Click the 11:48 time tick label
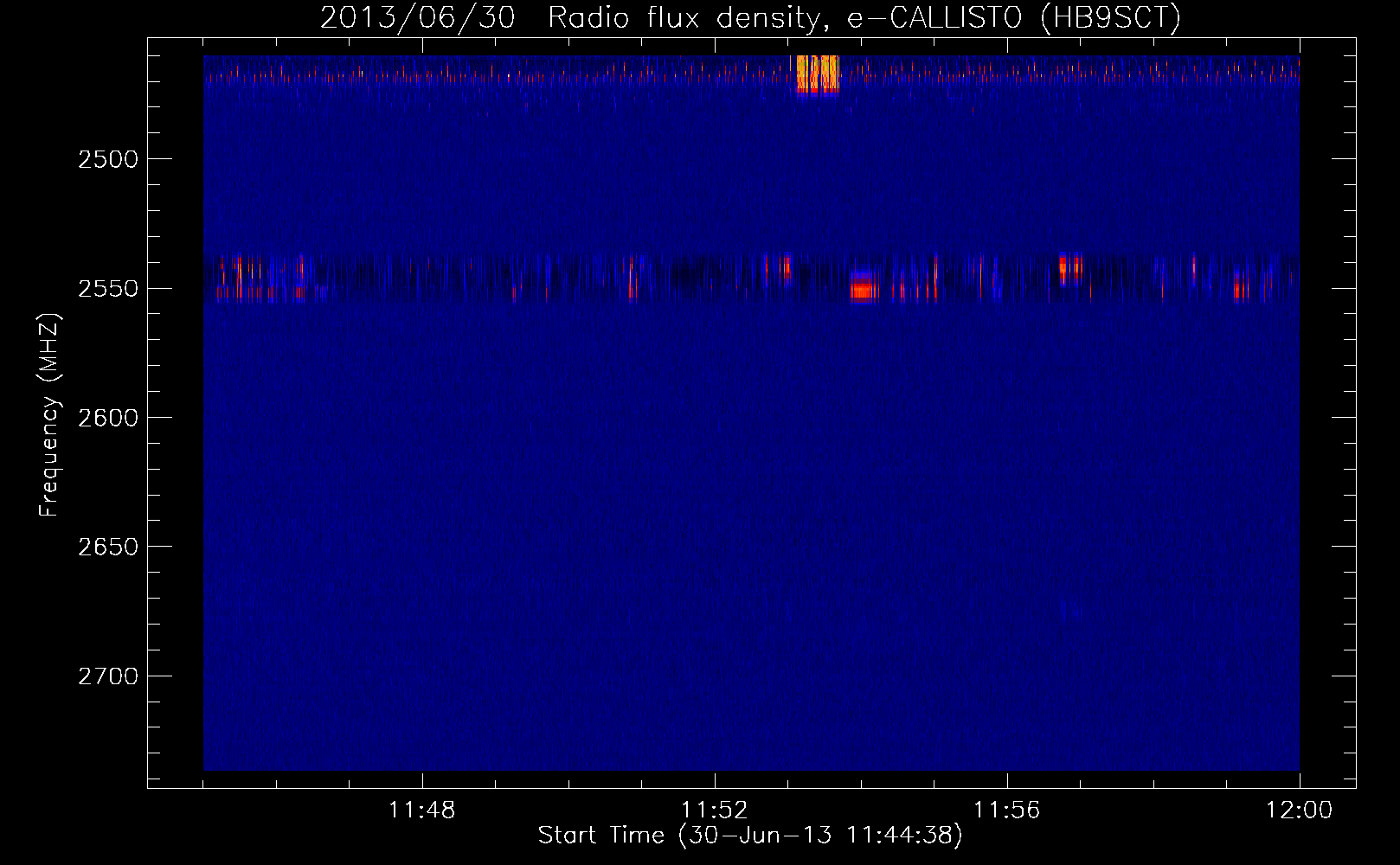Screen dimensions: 1400x865 tap(422, 811)
